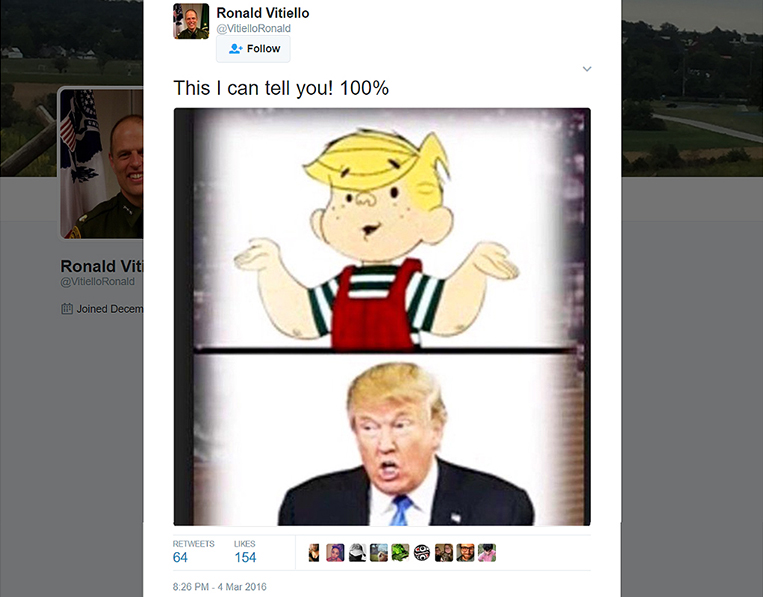The width and height of the screenshot is (763, 597).
Task: Open the pink shirt liker avatar
Action: [x=487, y=553]
